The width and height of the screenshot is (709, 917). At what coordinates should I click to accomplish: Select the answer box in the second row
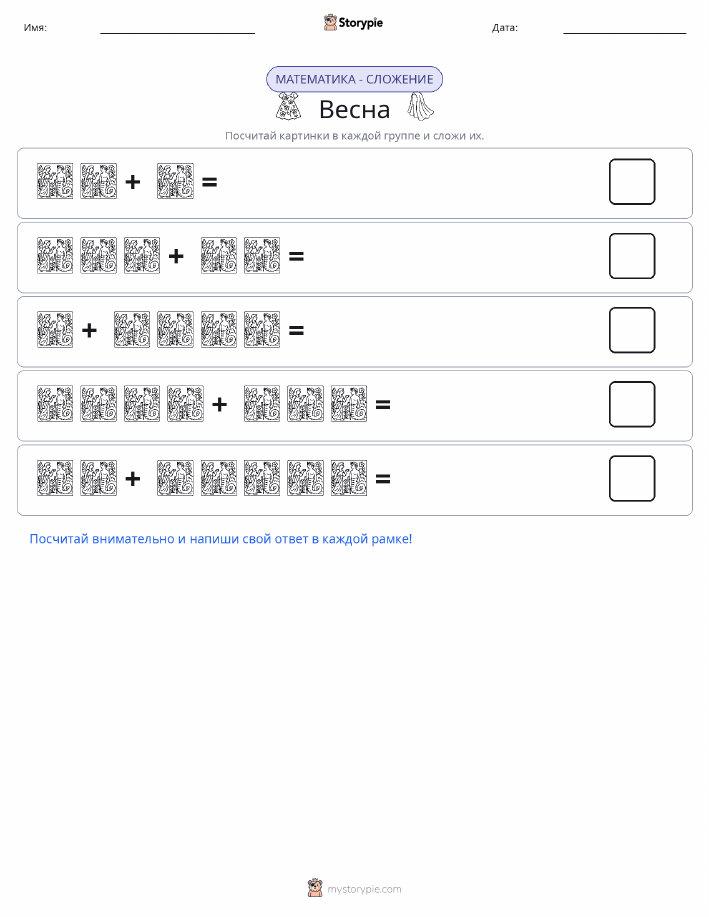click(x=632, y=256)
